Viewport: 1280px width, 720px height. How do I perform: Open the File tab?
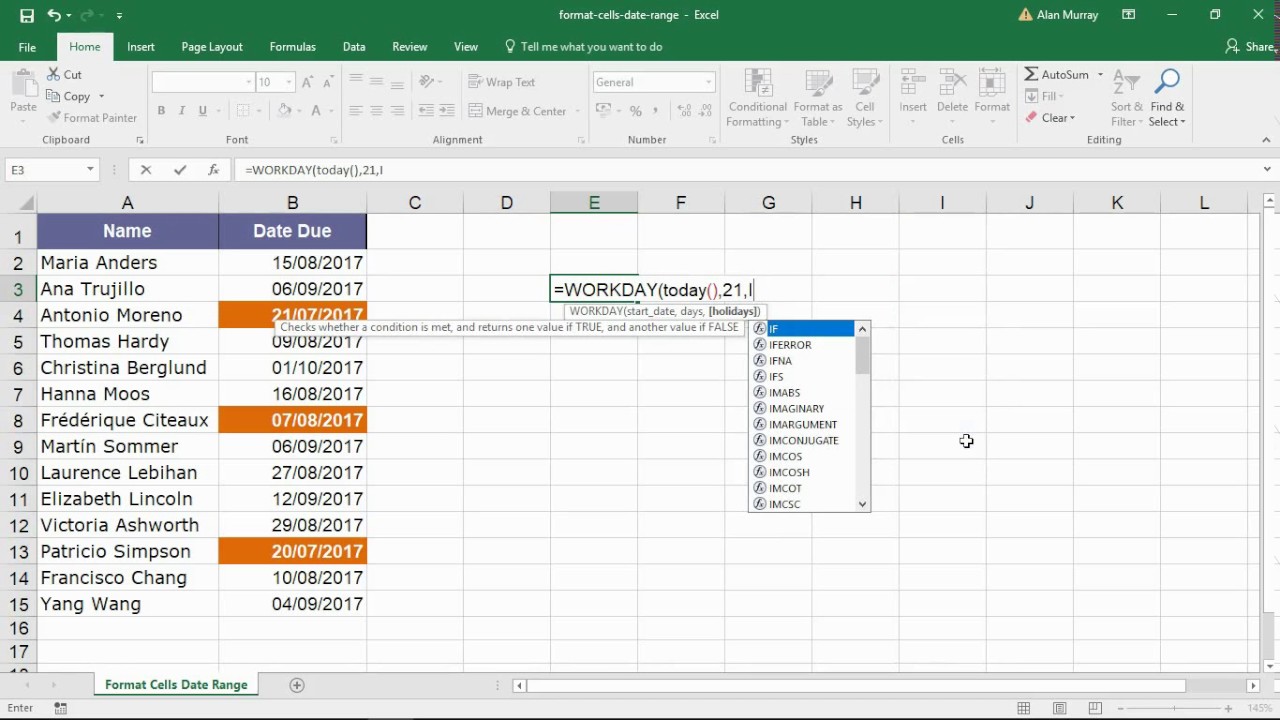27,47
